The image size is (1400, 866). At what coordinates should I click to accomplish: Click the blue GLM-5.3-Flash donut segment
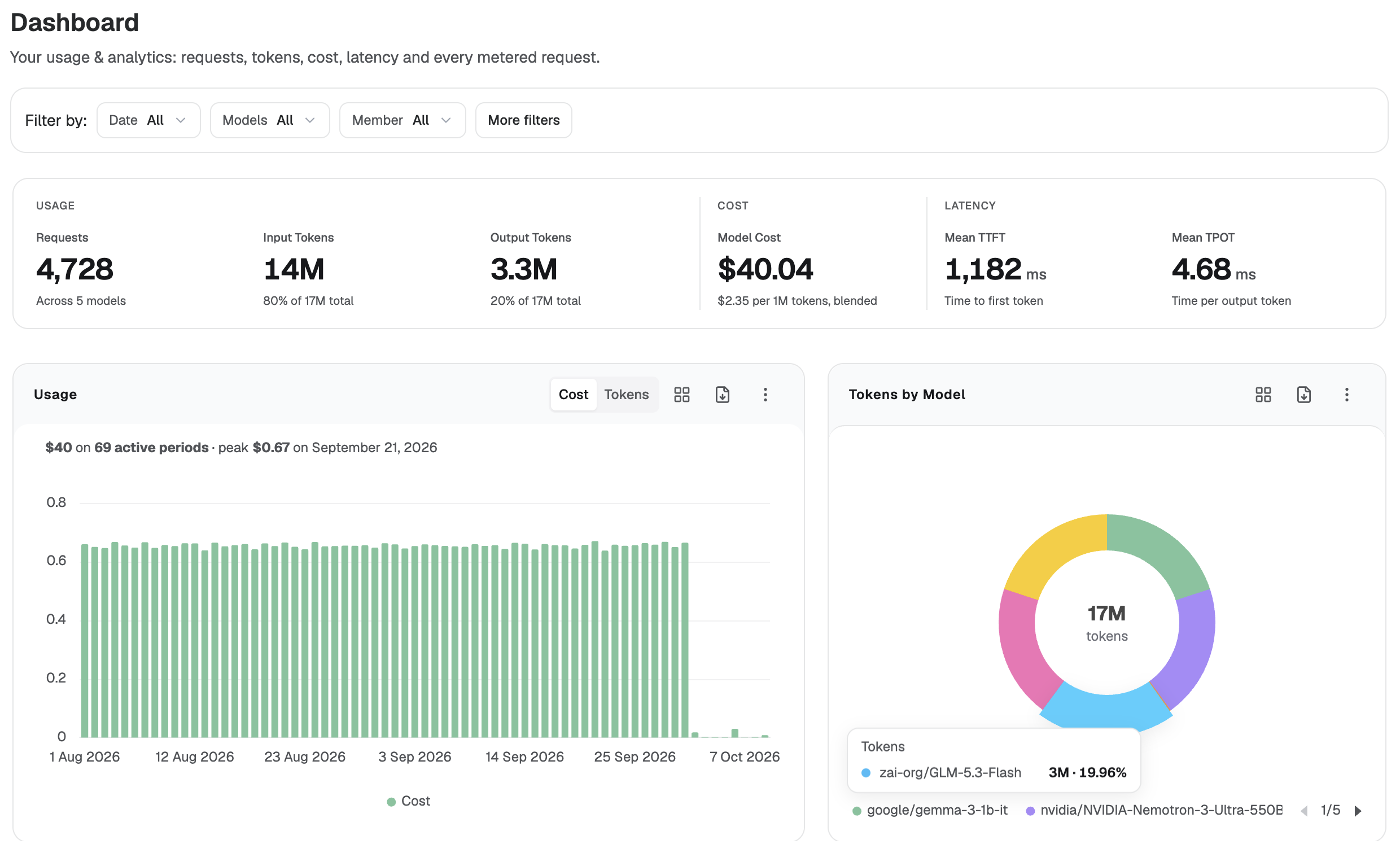click(1106, 711)
